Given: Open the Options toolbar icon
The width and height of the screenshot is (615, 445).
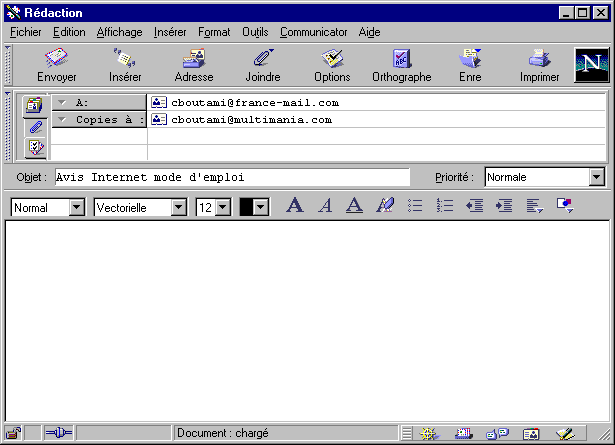Looking at the screenshot, I should pos(332,58).
